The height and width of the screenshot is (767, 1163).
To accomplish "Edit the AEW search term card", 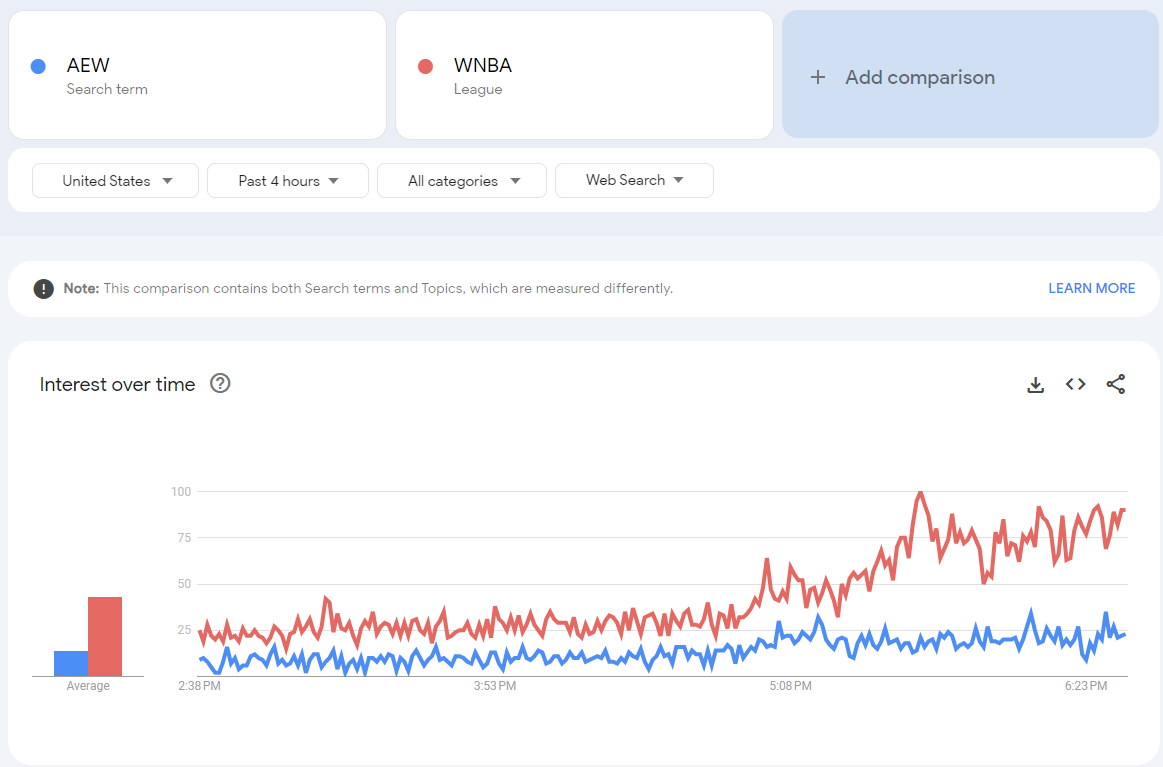I will tap(197, 75).
